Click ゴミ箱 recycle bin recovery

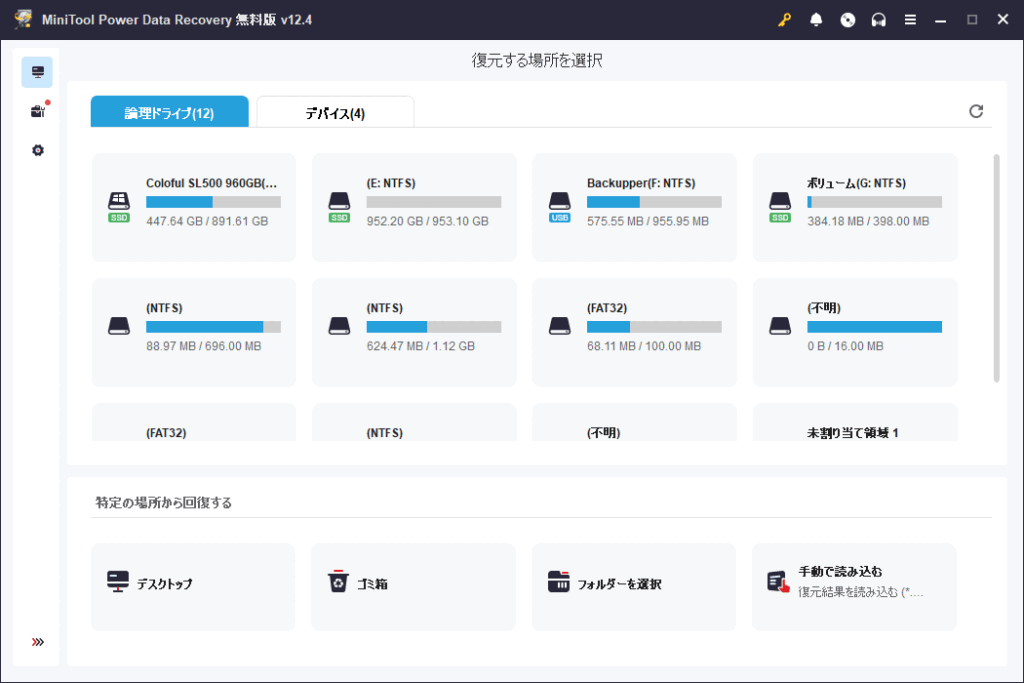[x=413, y=587]
